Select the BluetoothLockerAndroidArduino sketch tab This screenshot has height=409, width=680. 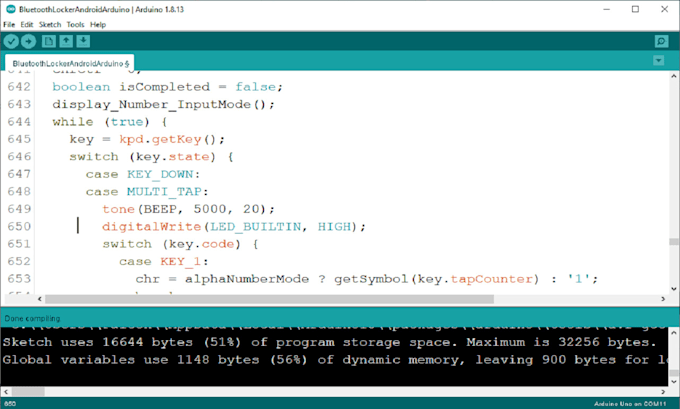pyautogui.click(x=70, y=63)
